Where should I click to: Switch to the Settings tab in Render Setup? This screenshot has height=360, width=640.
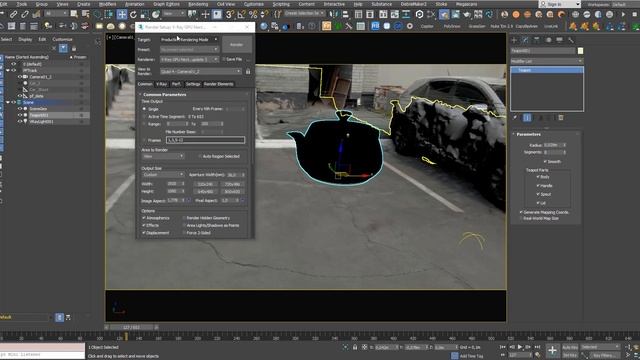pos(193,84)
